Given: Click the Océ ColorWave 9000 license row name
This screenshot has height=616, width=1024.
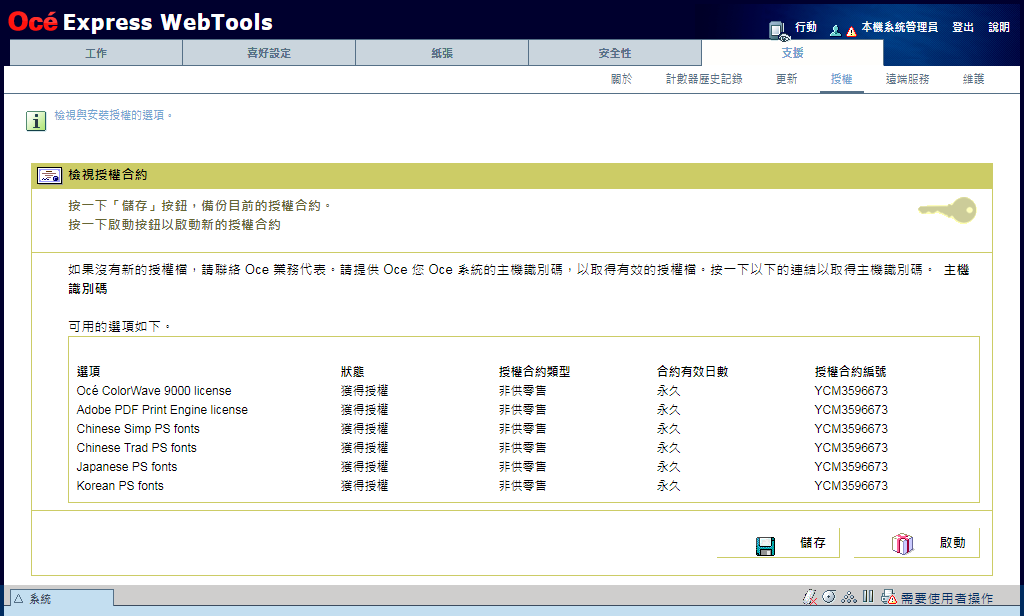Looking at the screenshot, I should 154,391.
